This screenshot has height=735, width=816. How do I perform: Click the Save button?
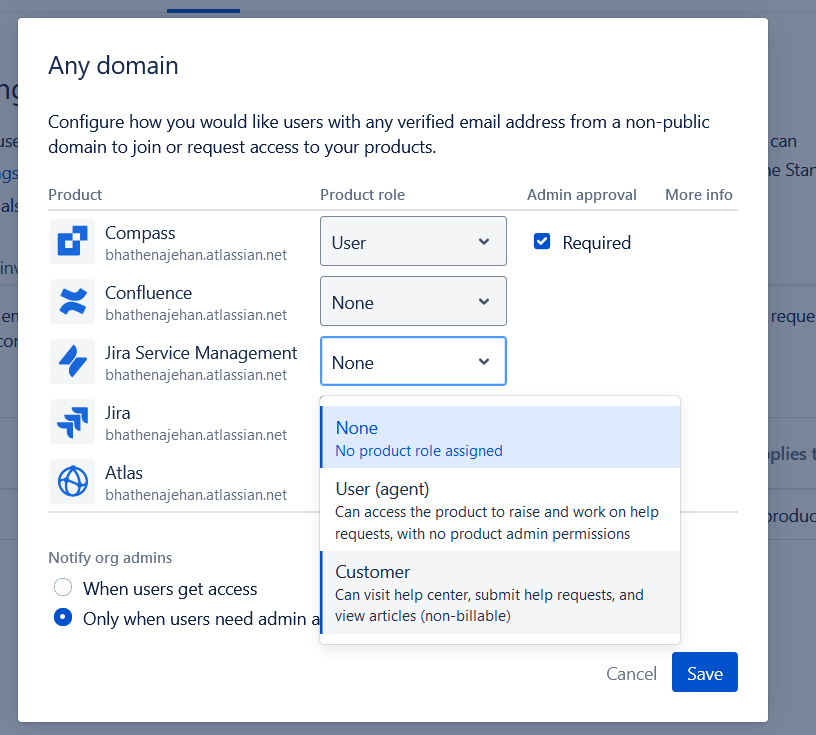[705, 672]
